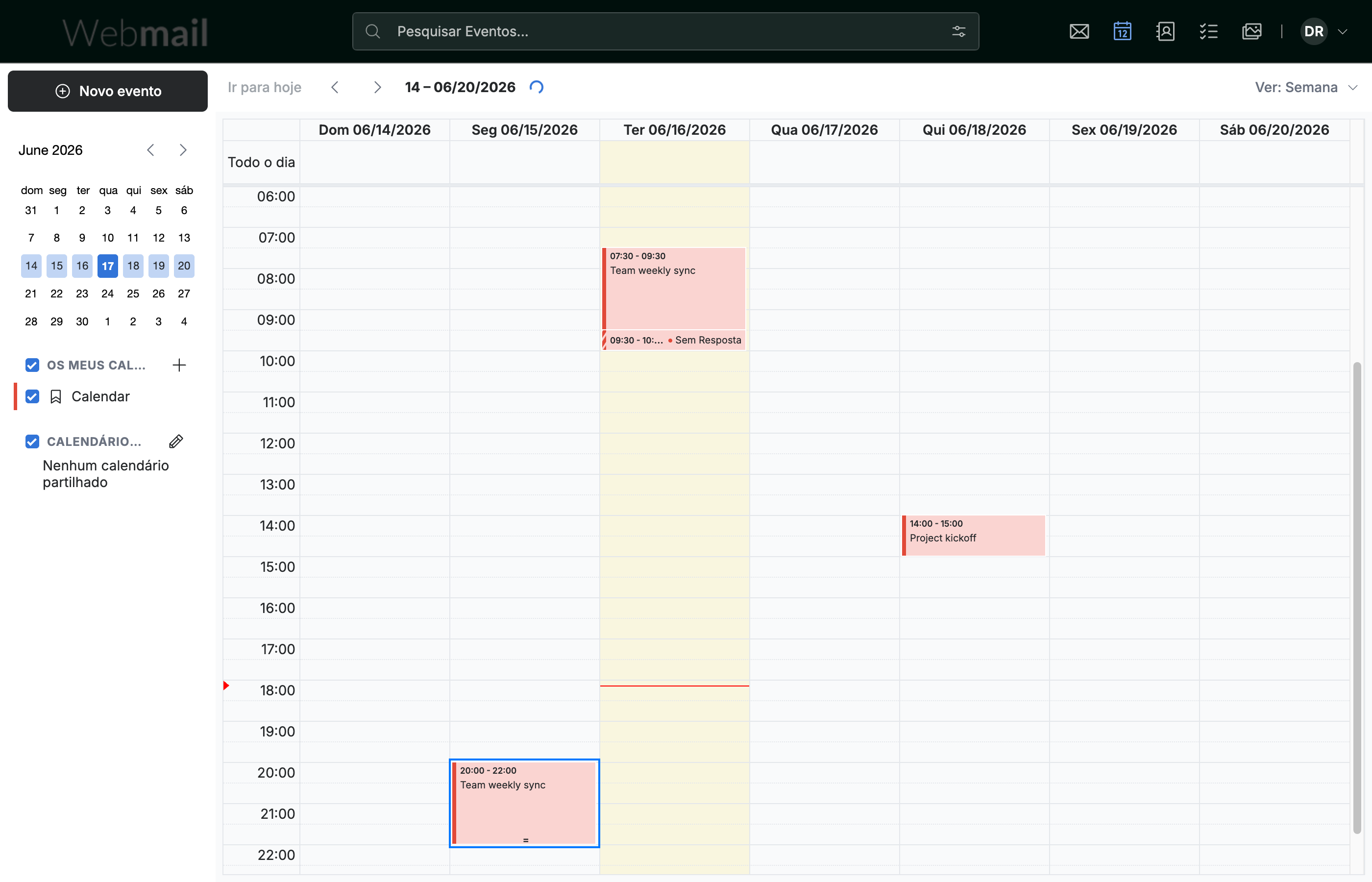The width and height of the screenshot is (1372, 882).
Task: Open the account menu chevron
Action: [1342, 31]
